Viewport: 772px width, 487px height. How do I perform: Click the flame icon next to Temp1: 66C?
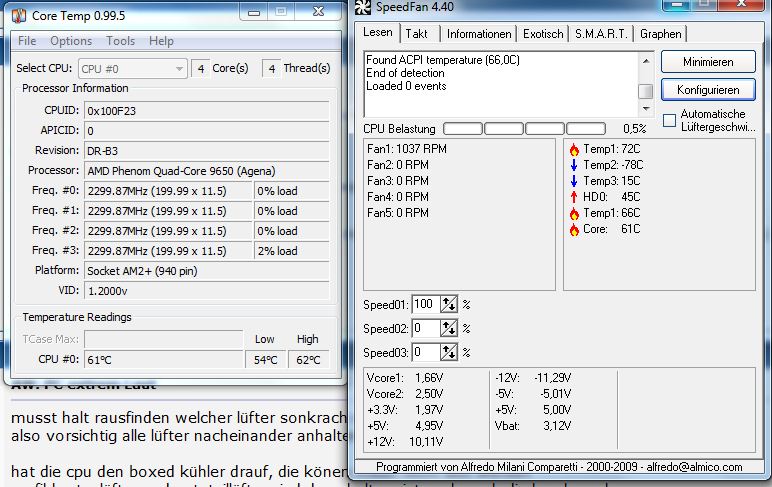574,213
